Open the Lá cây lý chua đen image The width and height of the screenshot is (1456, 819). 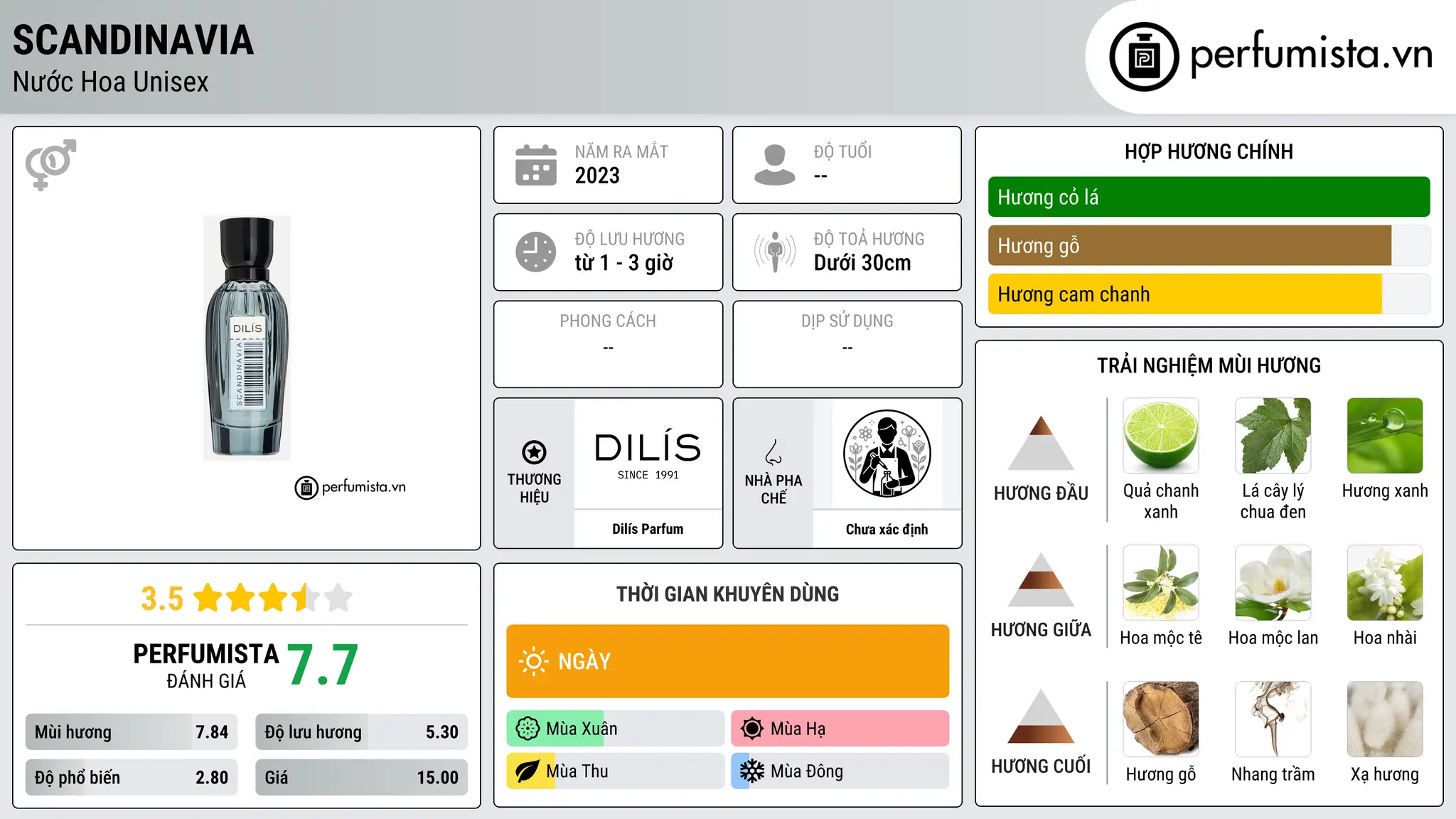[1273, 436]
